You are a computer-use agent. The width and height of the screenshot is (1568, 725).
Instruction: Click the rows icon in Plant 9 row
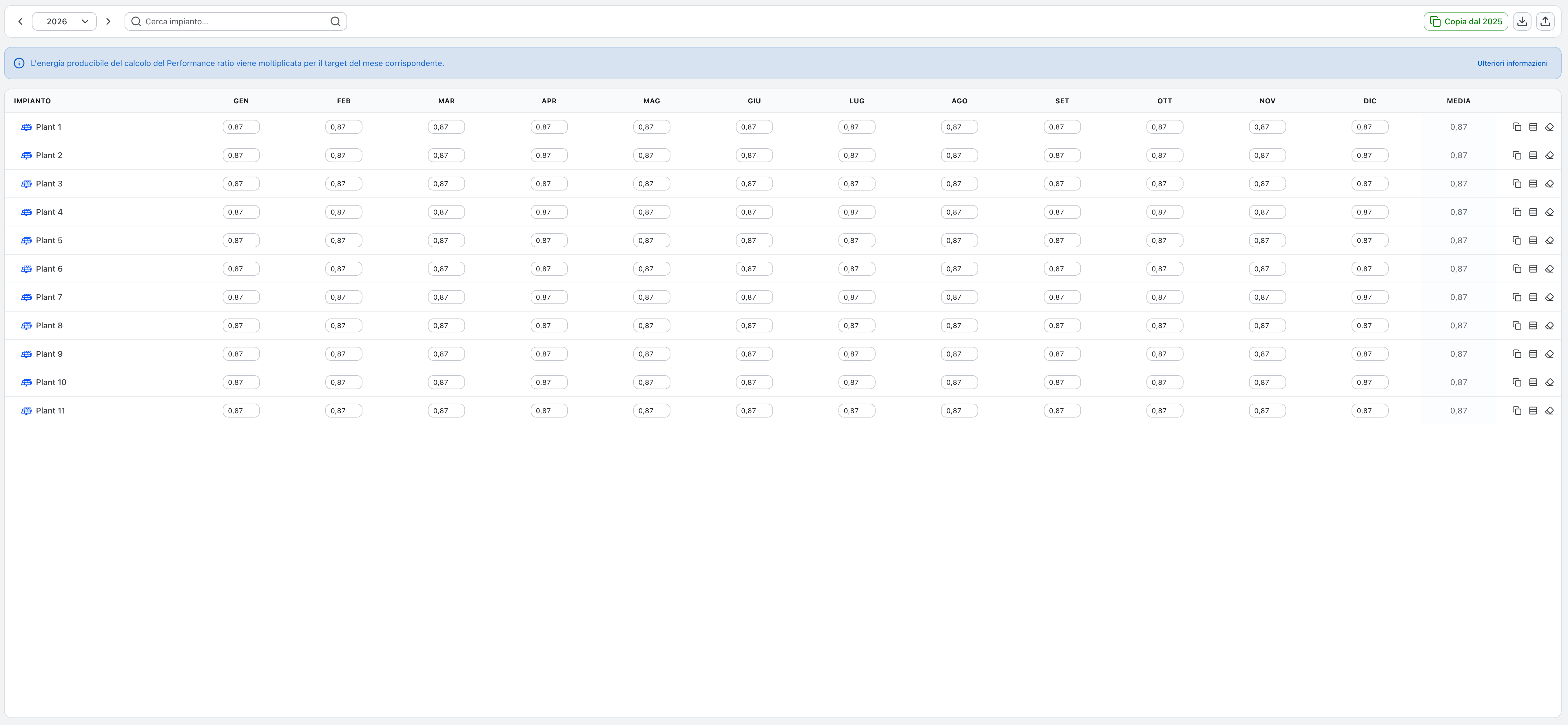pos(1533,354)
